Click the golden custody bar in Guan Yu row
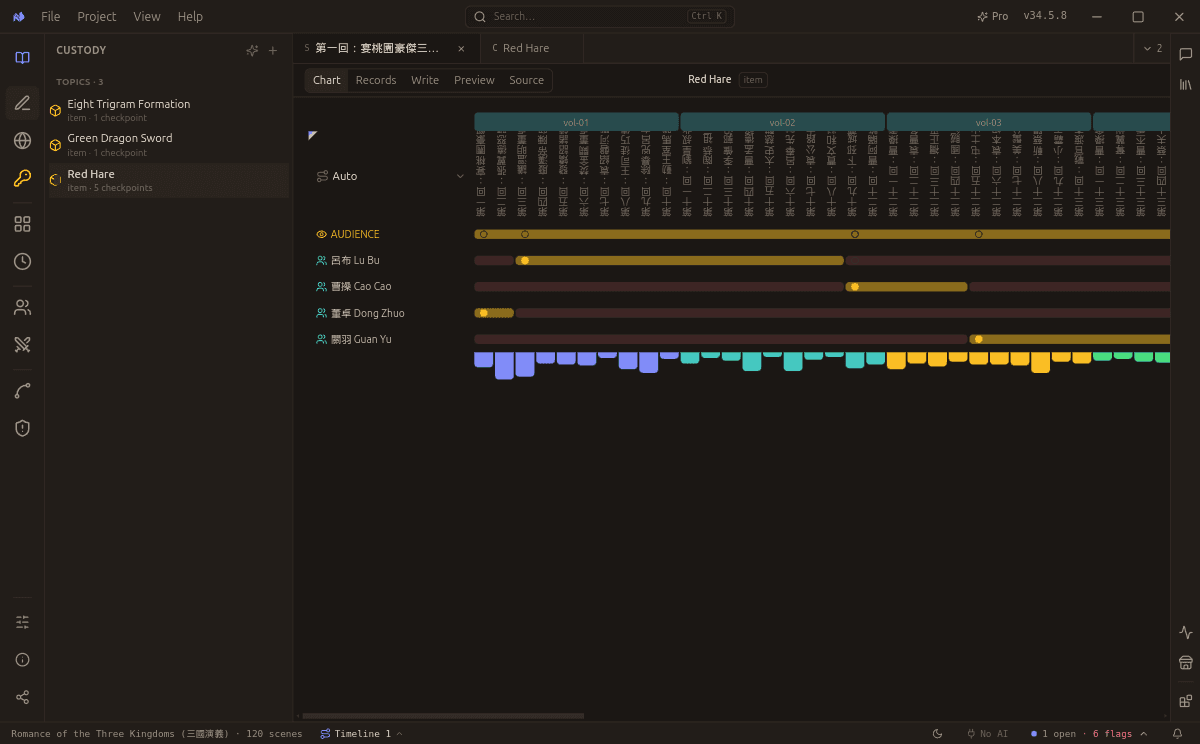This screenshot has height=744, width=1200. tap(1070, 339)
